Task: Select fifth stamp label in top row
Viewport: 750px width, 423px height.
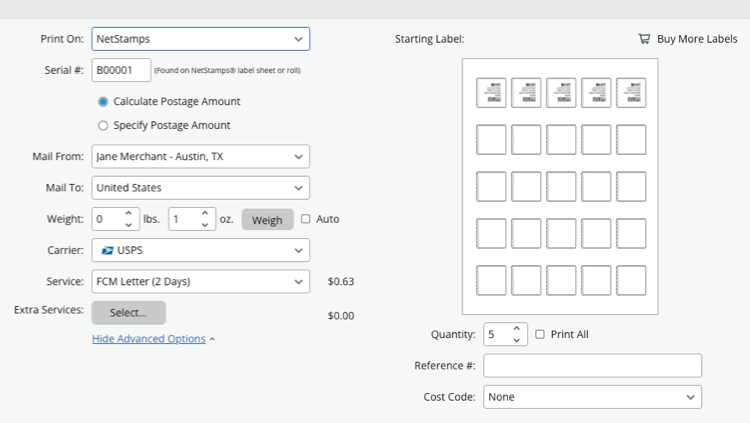Action: 631,93
